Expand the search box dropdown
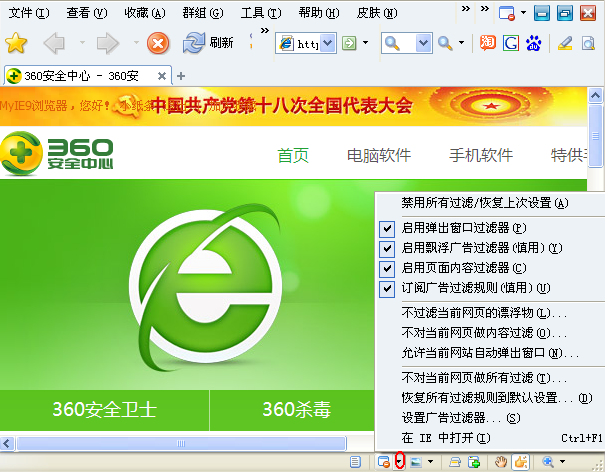This screenshot has width=605, height=472. (x=423, y=43)
